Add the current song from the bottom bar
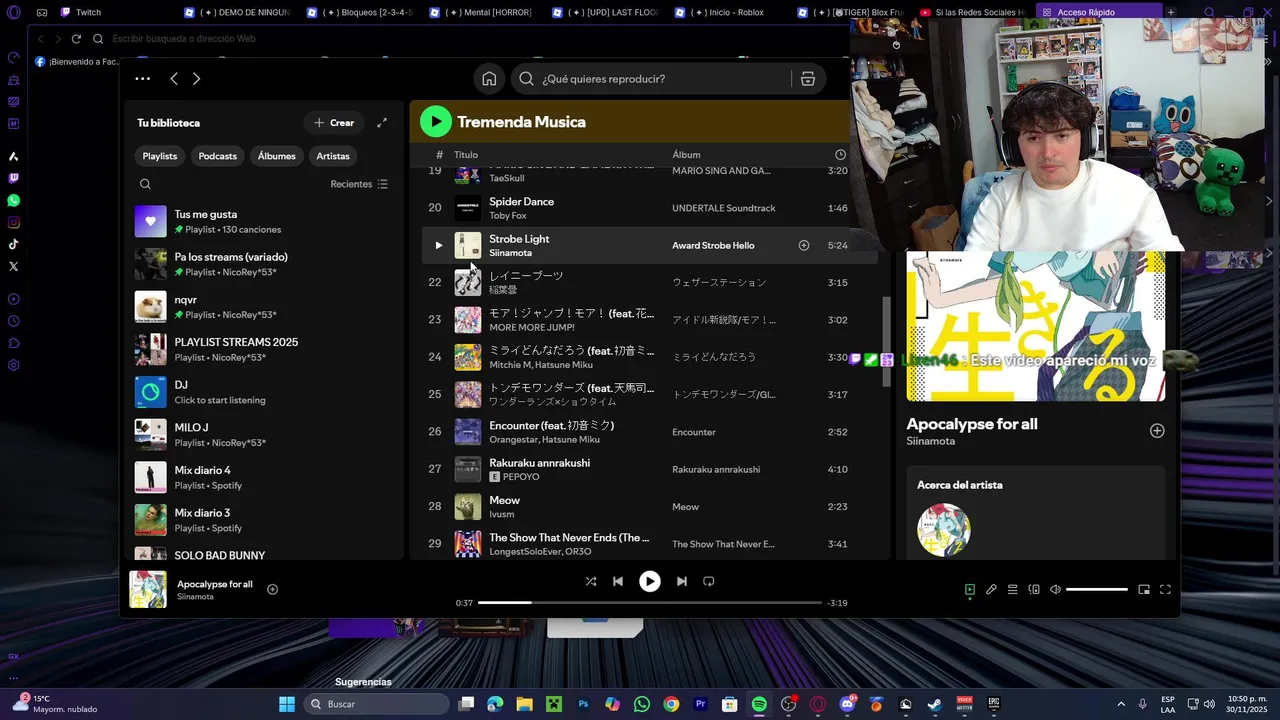The height and width of the screenshot is (720, 1280). pyautogui.click(x=272, y=589)
